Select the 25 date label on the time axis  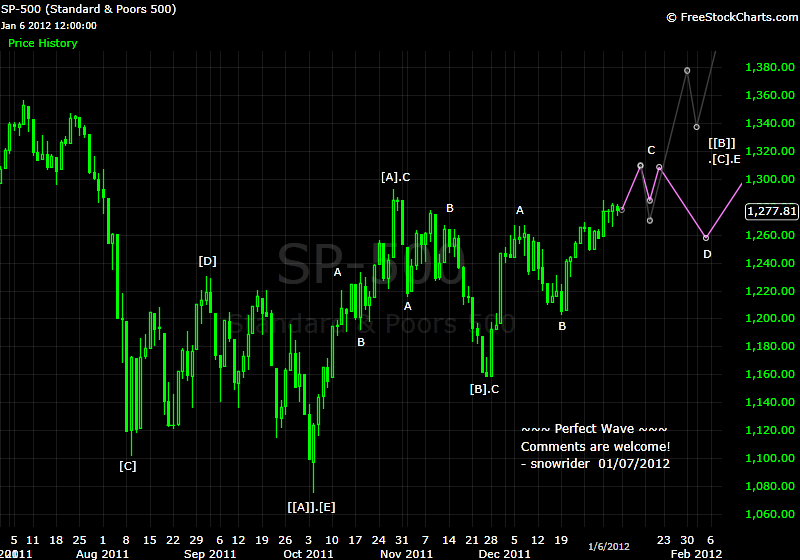[80, 540]
